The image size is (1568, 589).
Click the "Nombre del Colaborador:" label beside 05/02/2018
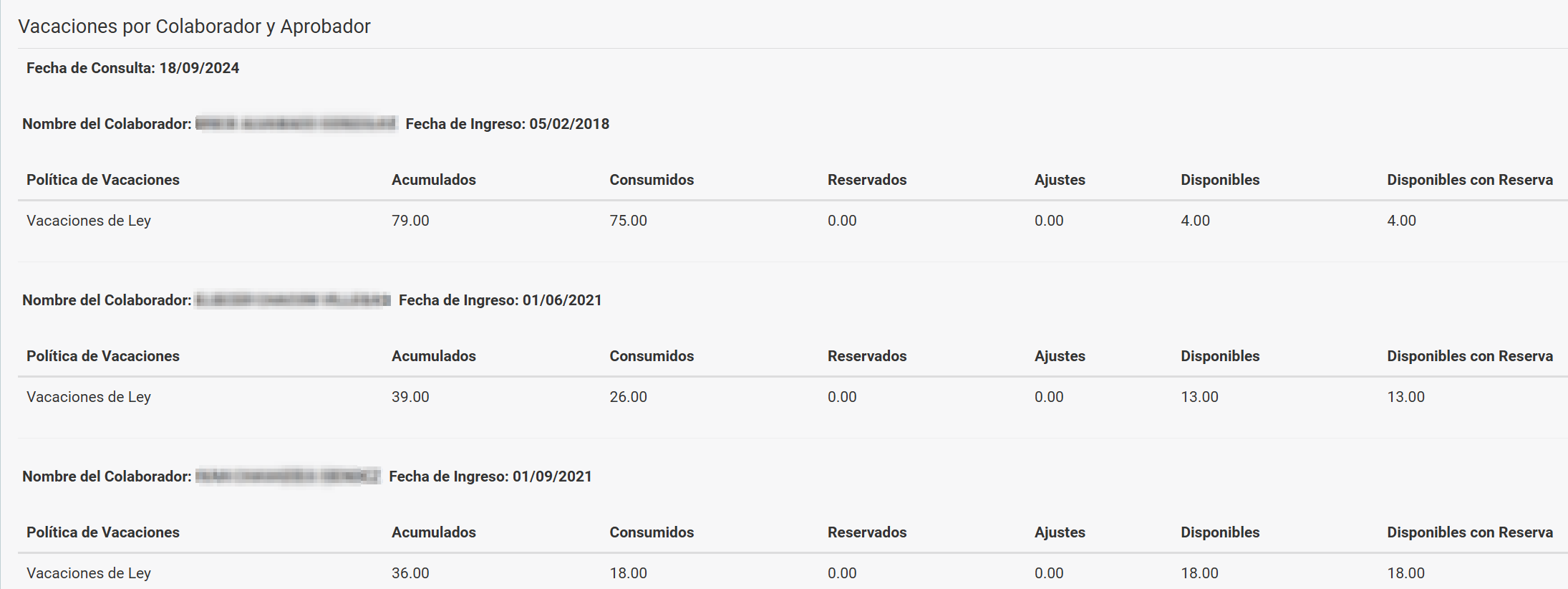(x=107, y=124)
